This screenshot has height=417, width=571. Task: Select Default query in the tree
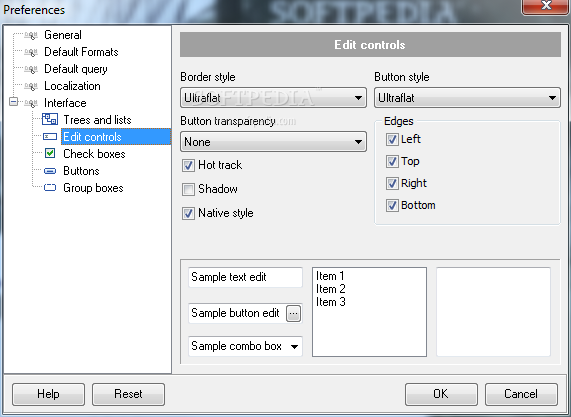(x=76, y=69)
